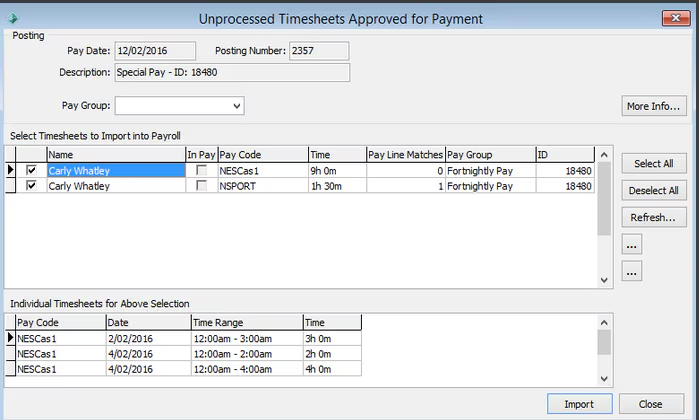Toggle In Pay checkbox for NESCas1 row
Viewport: 699px width, 420px height.
[201, 170]
